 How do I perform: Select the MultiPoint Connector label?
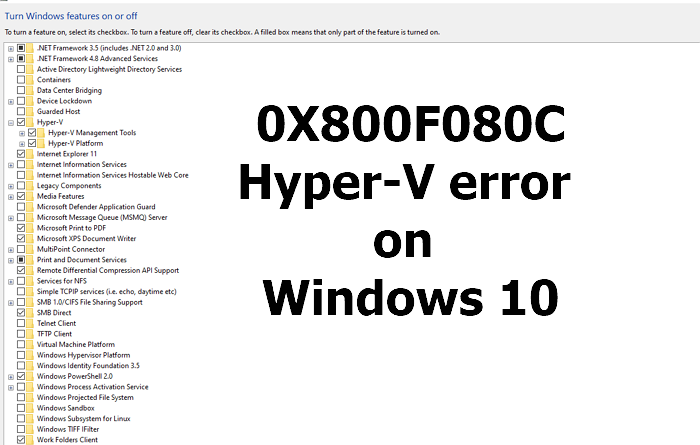coord(71,249)
